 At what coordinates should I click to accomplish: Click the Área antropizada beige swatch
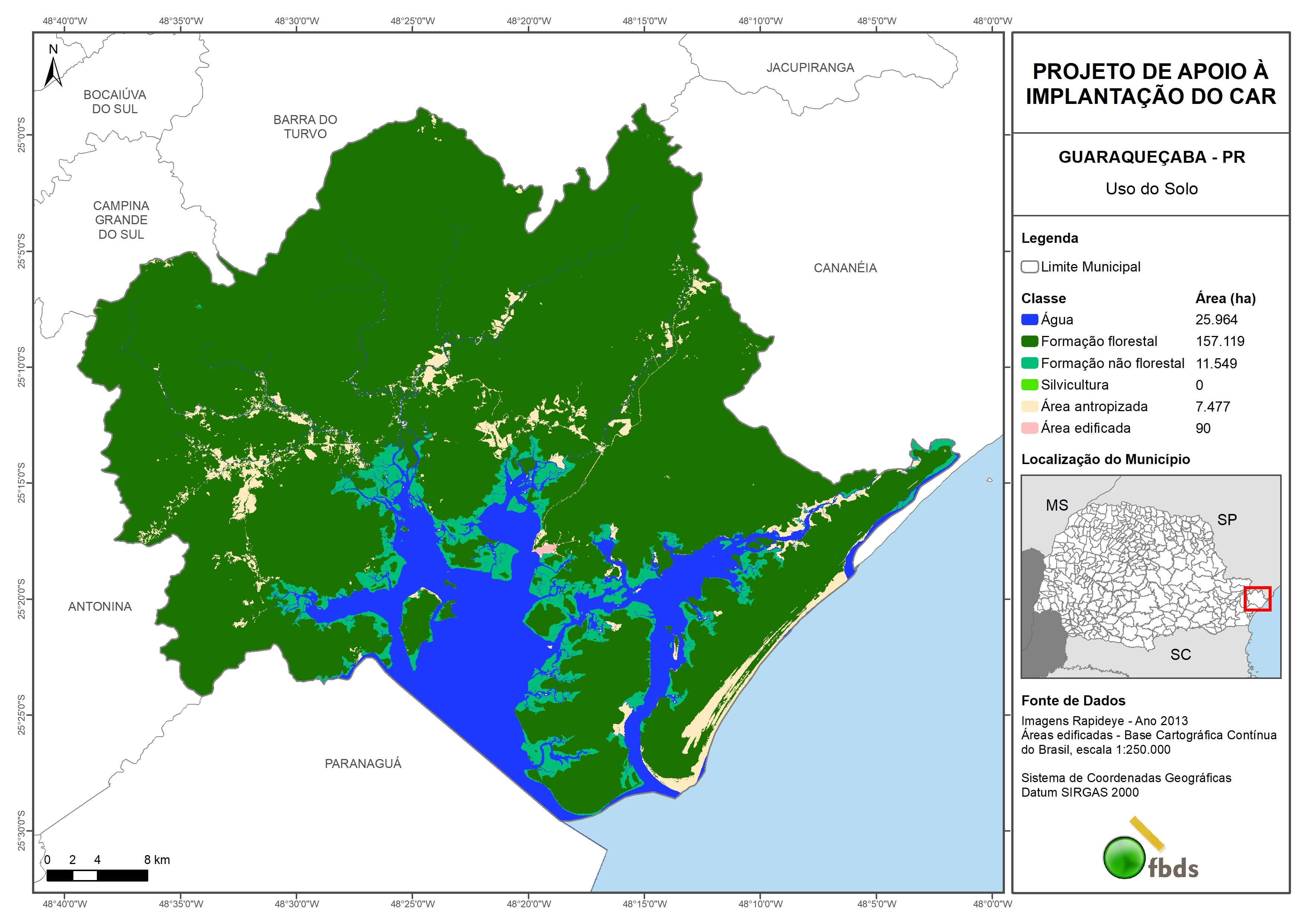click(1029, 406)
